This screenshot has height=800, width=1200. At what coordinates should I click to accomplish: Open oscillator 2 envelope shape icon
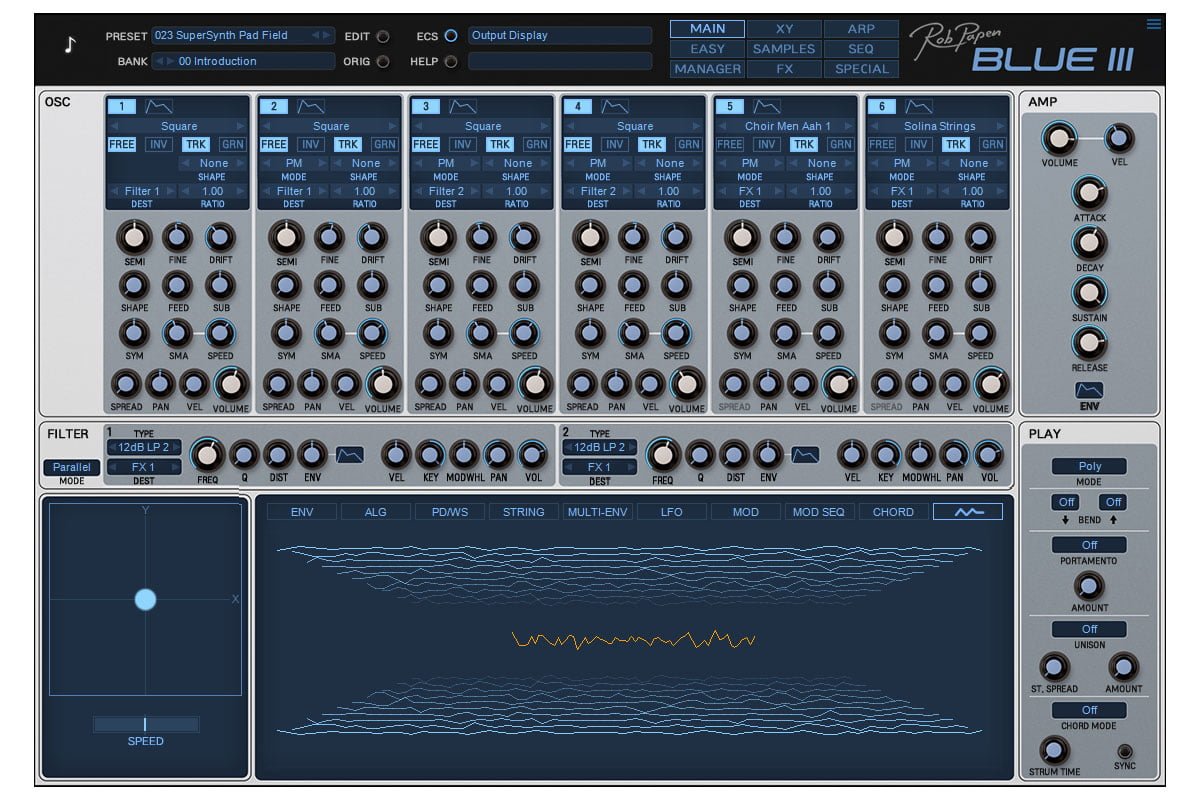point(311,106)
